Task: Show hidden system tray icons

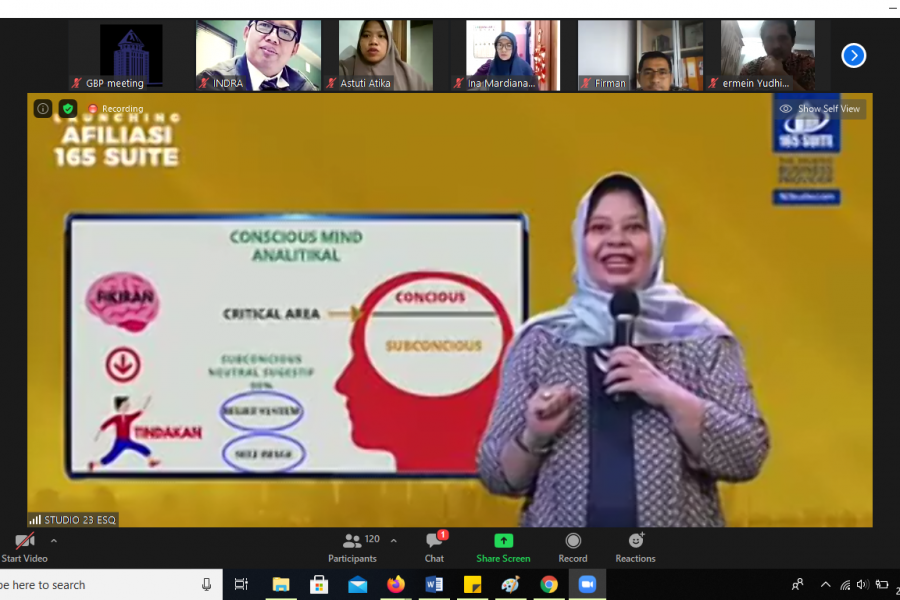Action: pyautogui.click(x=825, y=585)
